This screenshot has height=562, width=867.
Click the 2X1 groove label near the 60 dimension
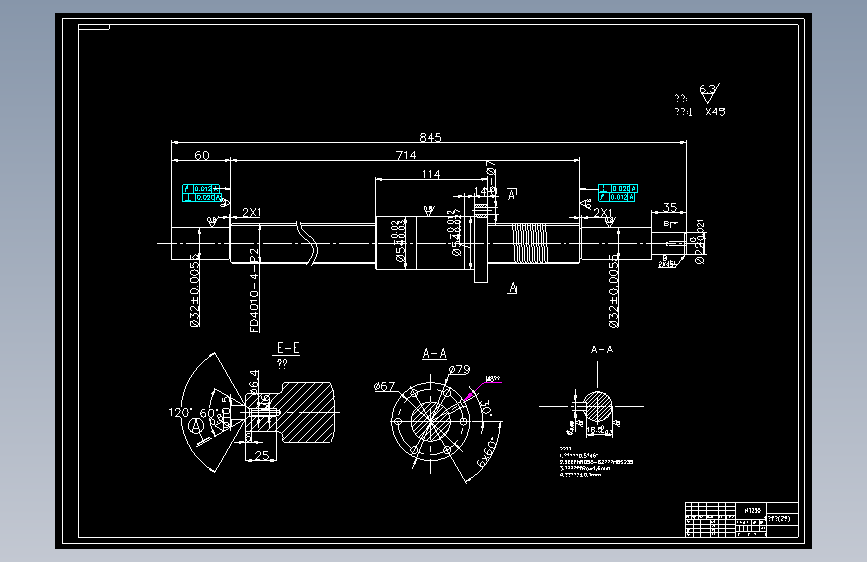(252, 212)
